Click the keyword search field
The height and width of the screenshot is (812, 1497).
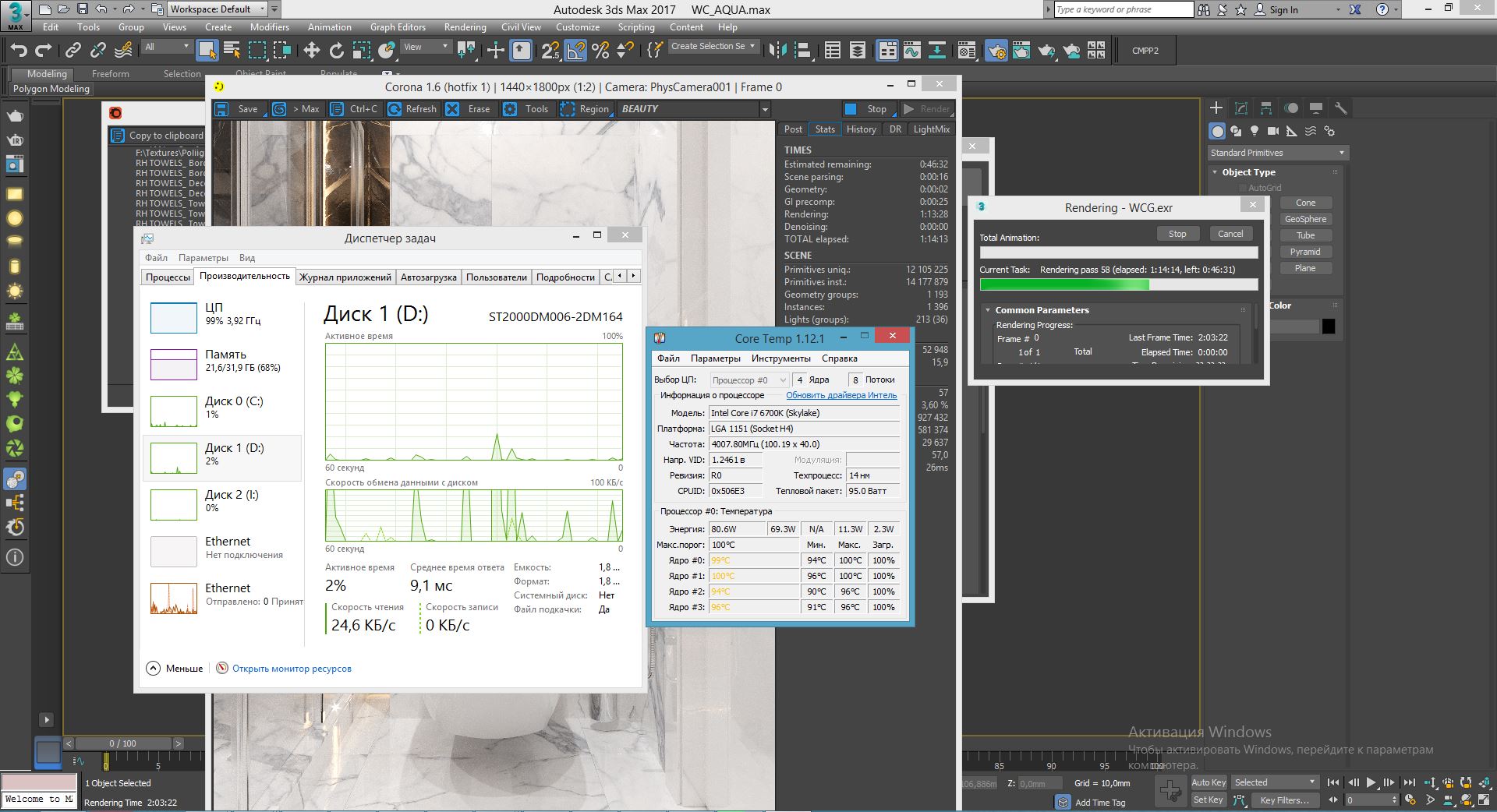1123,9
